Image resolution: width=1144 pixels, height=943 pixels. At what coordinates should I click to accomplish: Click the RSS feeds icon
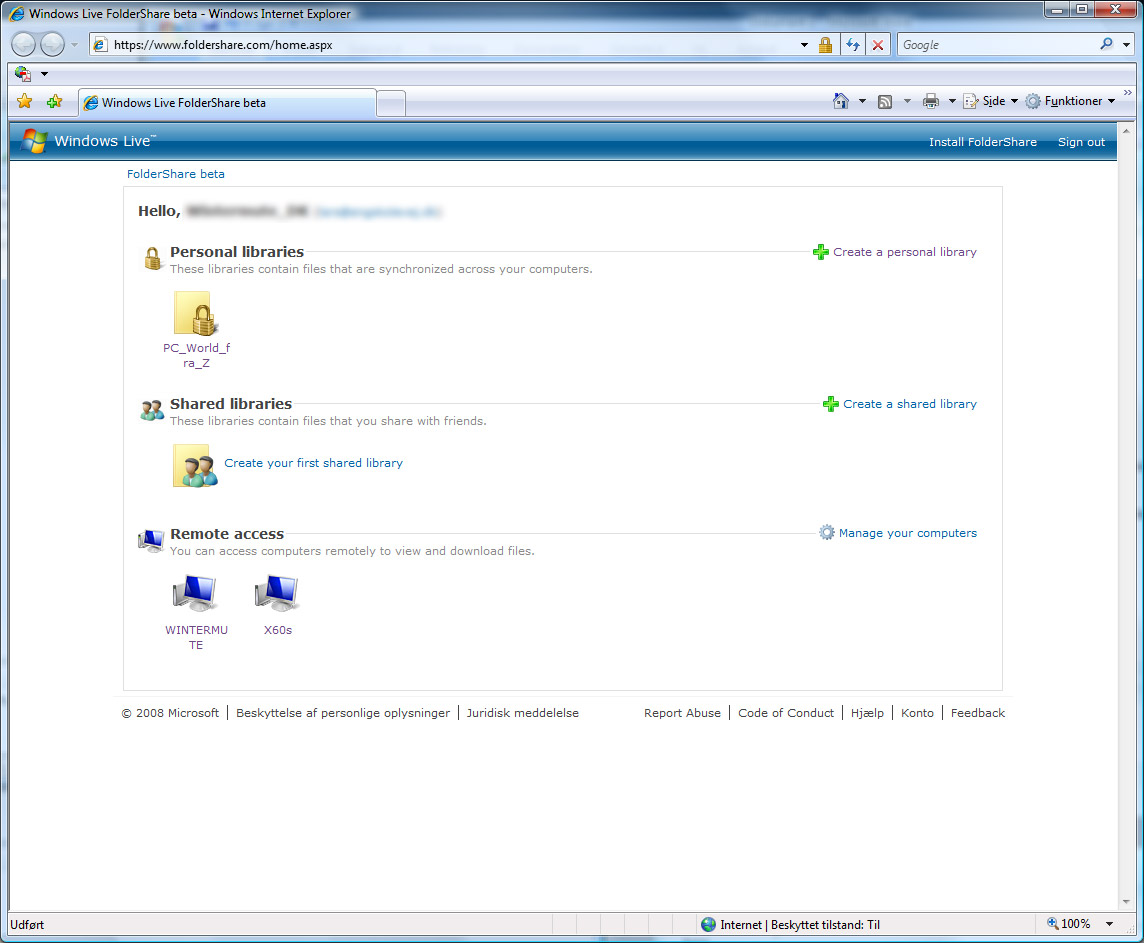(885, 101)
